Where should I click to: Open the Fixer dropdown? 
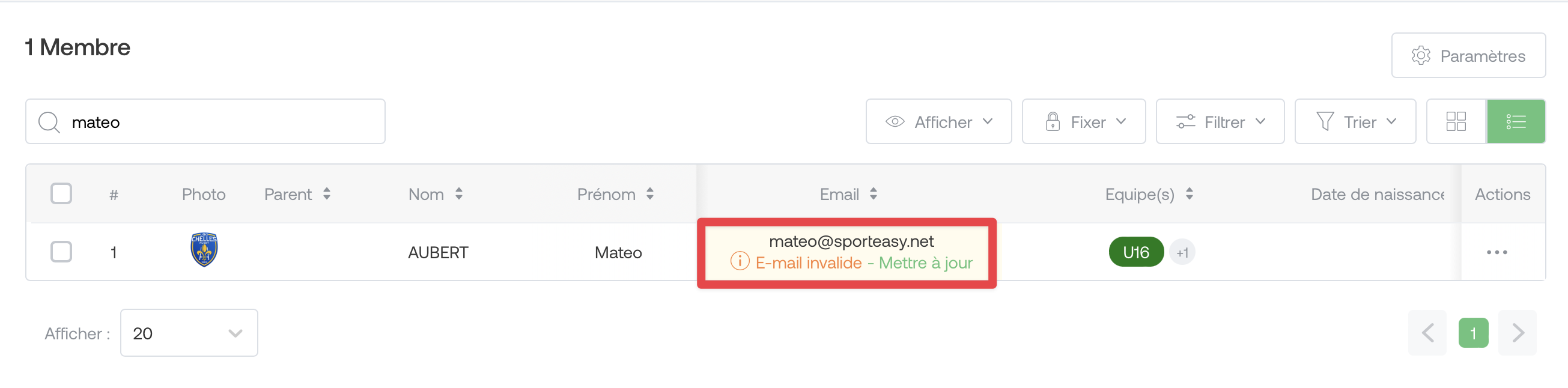pos(1083,122)
